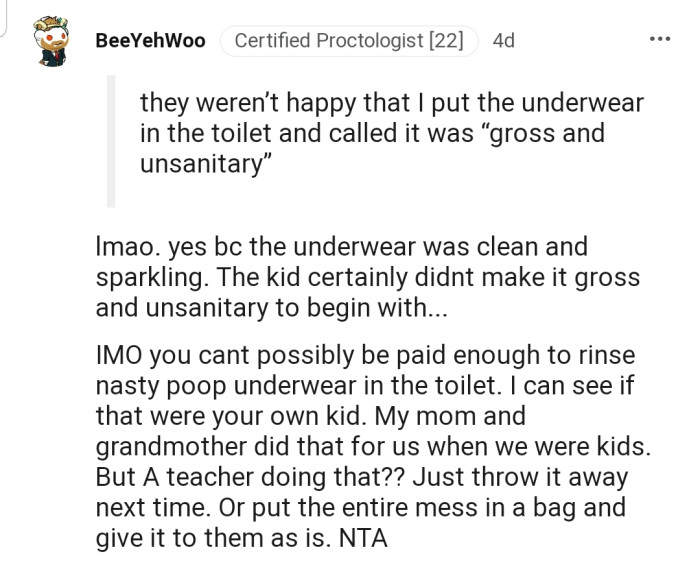700x565 pixels.
Task: Open the BeeYehWoo username profile link
Action: [x=150, y=41]
